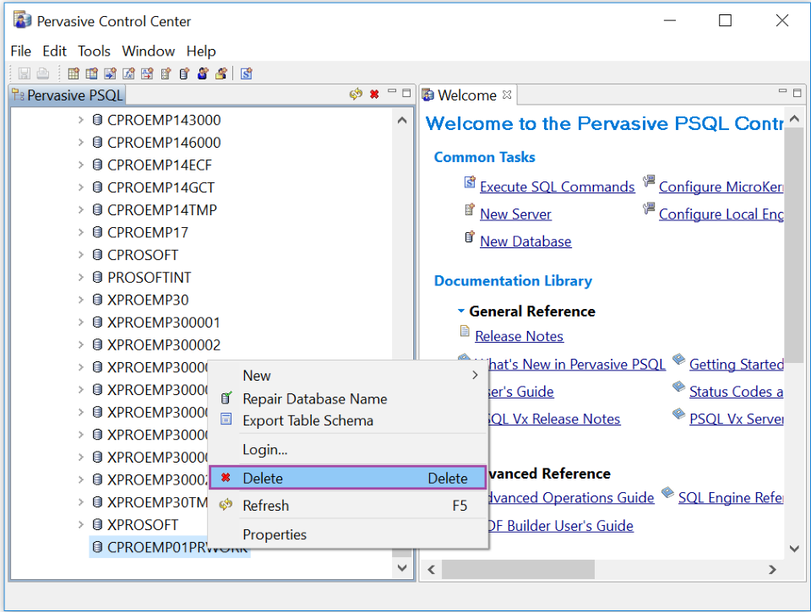
Task: Open the Getting Started link
Action: (x=737, y=364)
